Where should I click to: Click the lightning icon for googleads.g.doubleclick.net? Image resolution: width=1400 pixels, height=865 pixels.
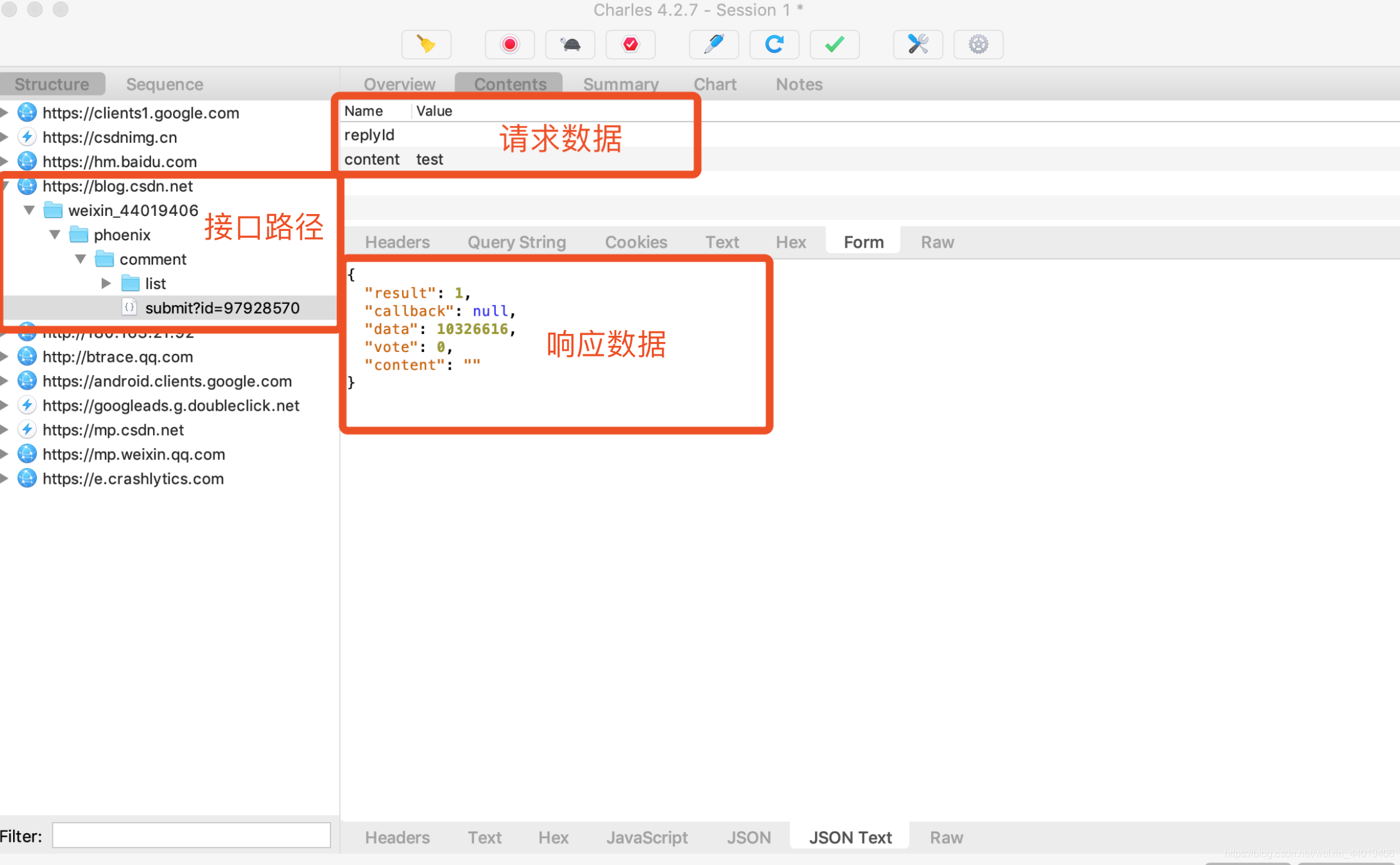pyautogui.click(x=27, y=406)
